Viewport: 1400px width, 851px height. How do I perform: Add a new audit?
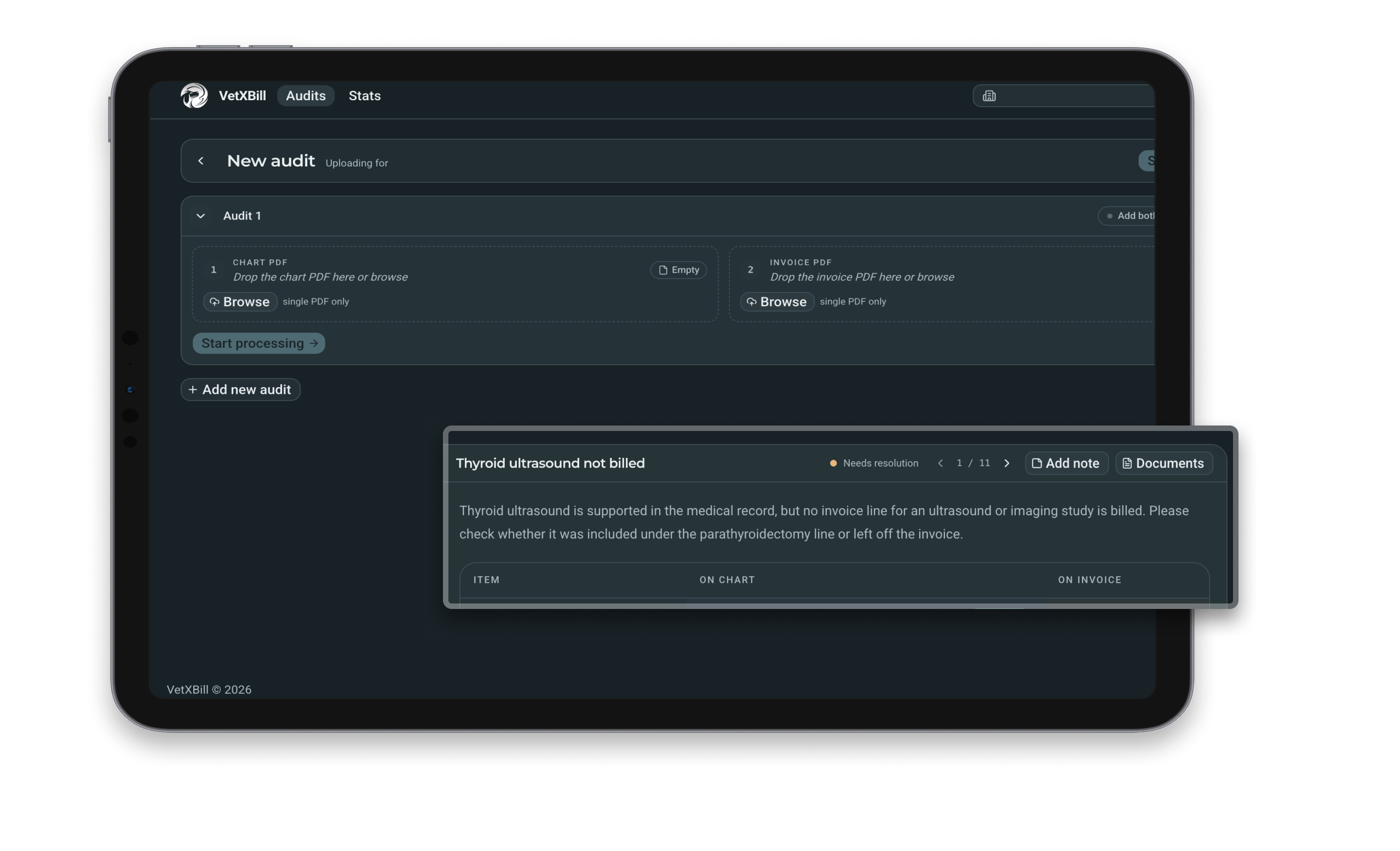pos(240,390)
